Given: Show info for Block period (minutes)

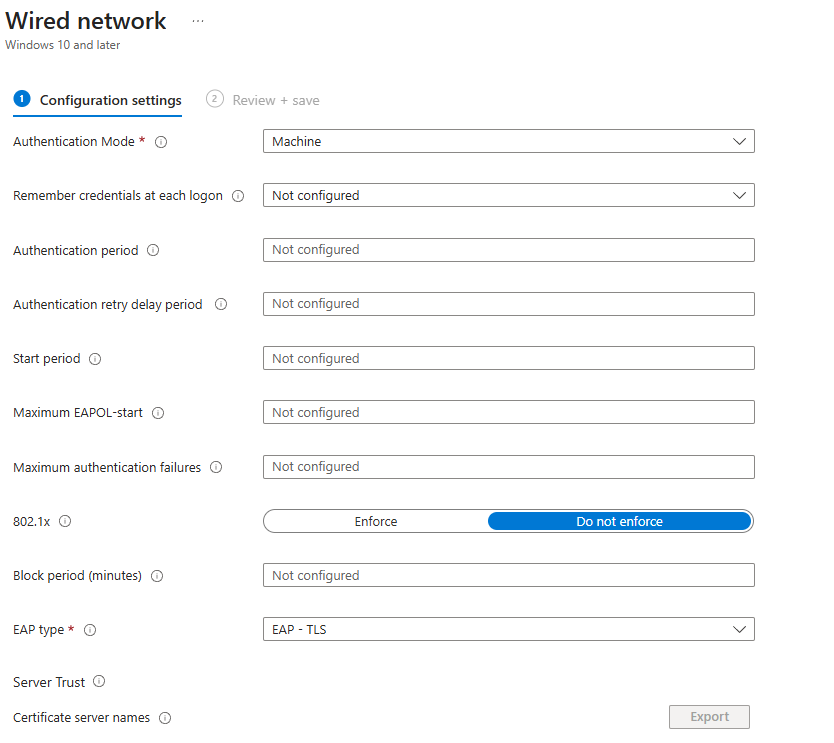Looking at the screenshot, I should pos(157,576).
